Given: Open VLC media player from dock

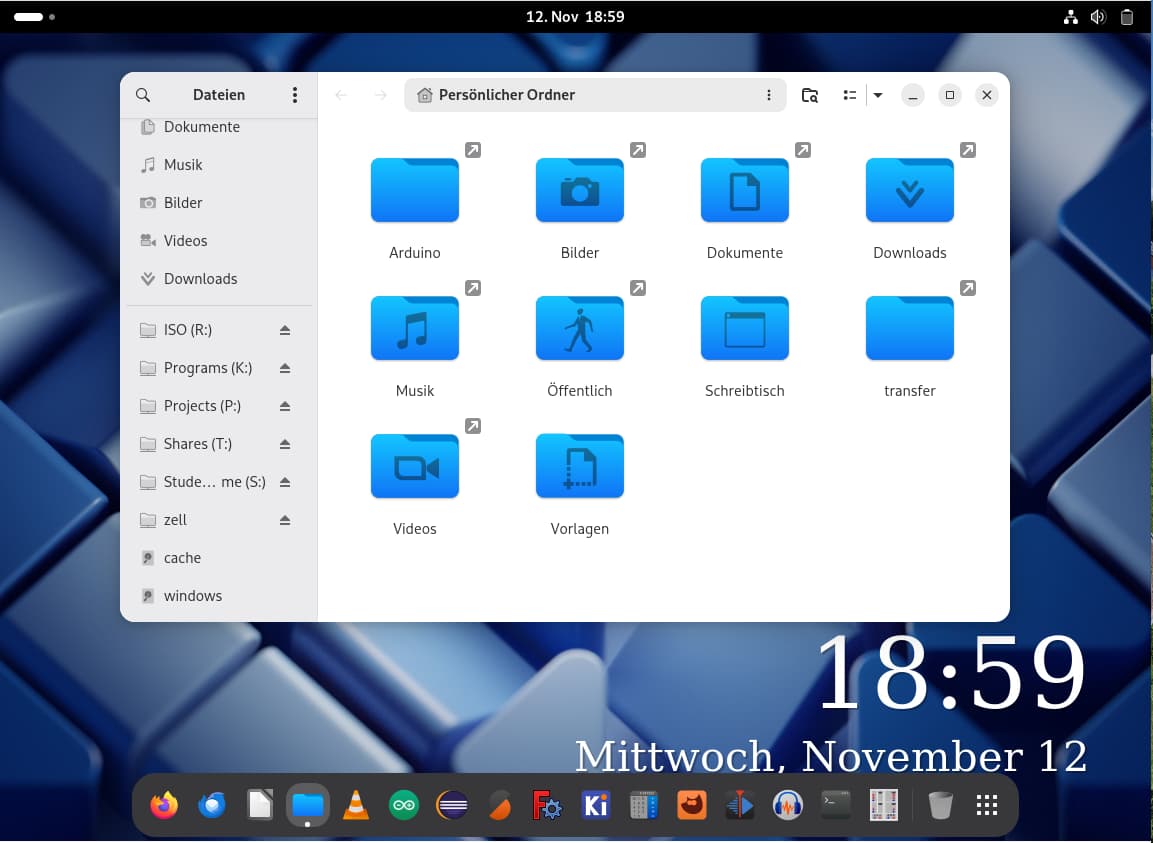Looking at the screenshot, I should [355, 805].
